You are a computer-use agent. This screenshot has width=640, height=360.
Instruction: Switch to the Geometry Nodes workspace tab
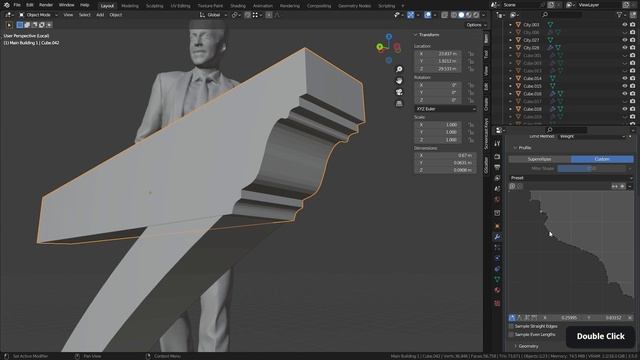[x=354, y=6]
